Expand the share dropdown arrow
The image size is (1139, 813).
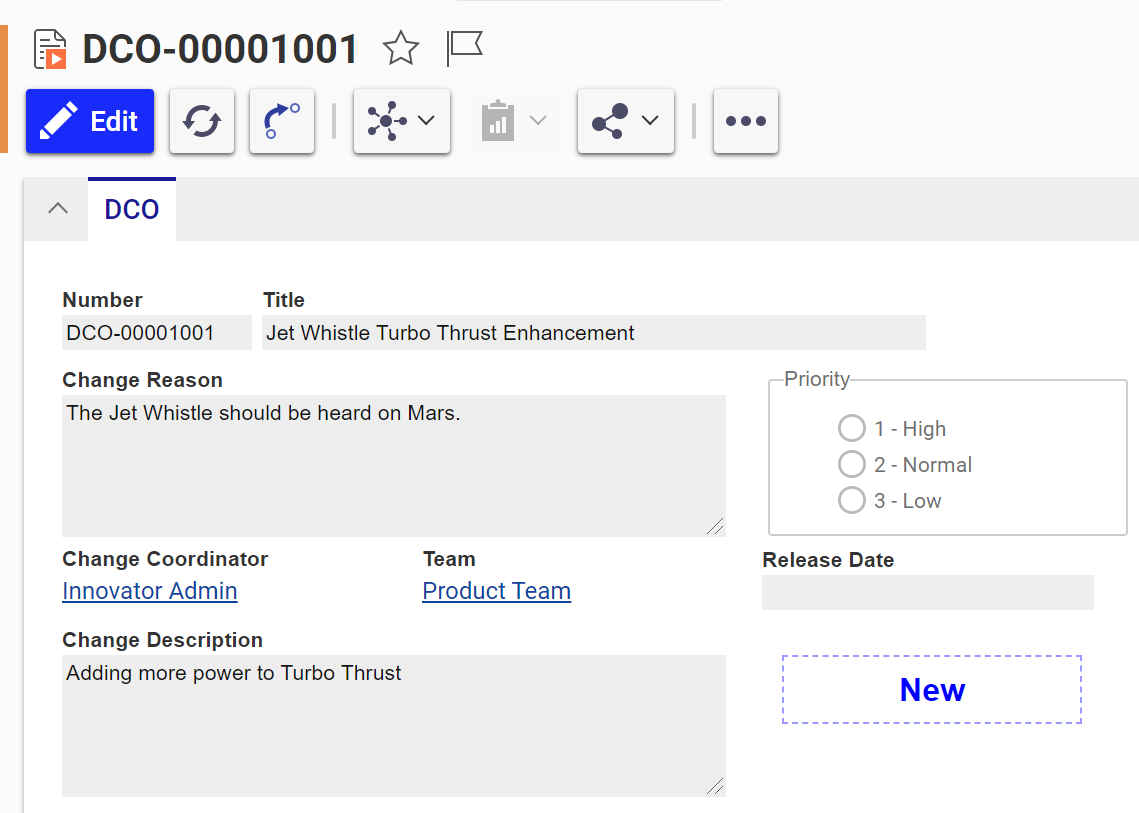tap(651, 121)
